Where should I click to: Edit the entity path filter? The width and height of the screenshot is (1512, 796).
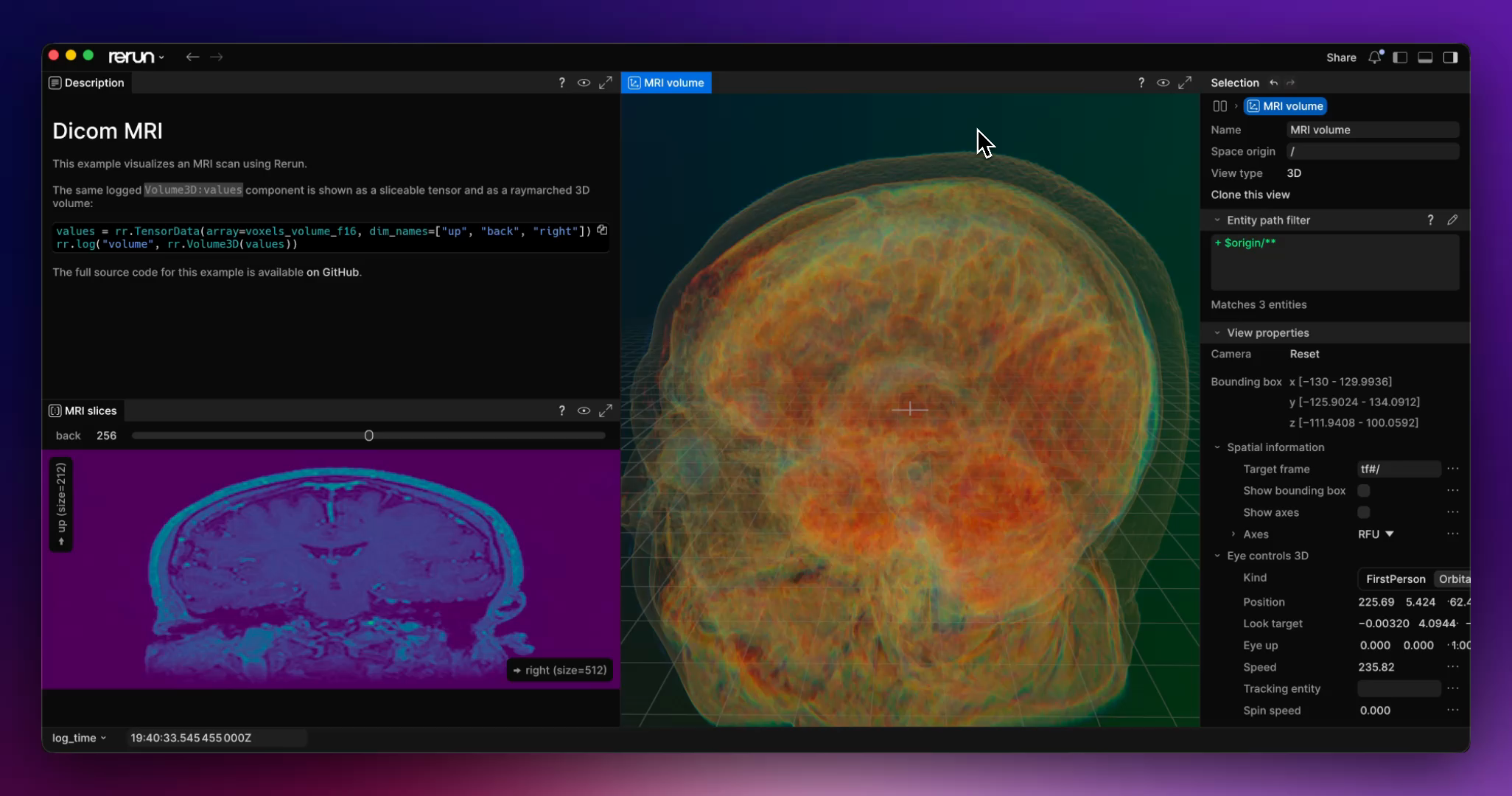(1452, 220)
